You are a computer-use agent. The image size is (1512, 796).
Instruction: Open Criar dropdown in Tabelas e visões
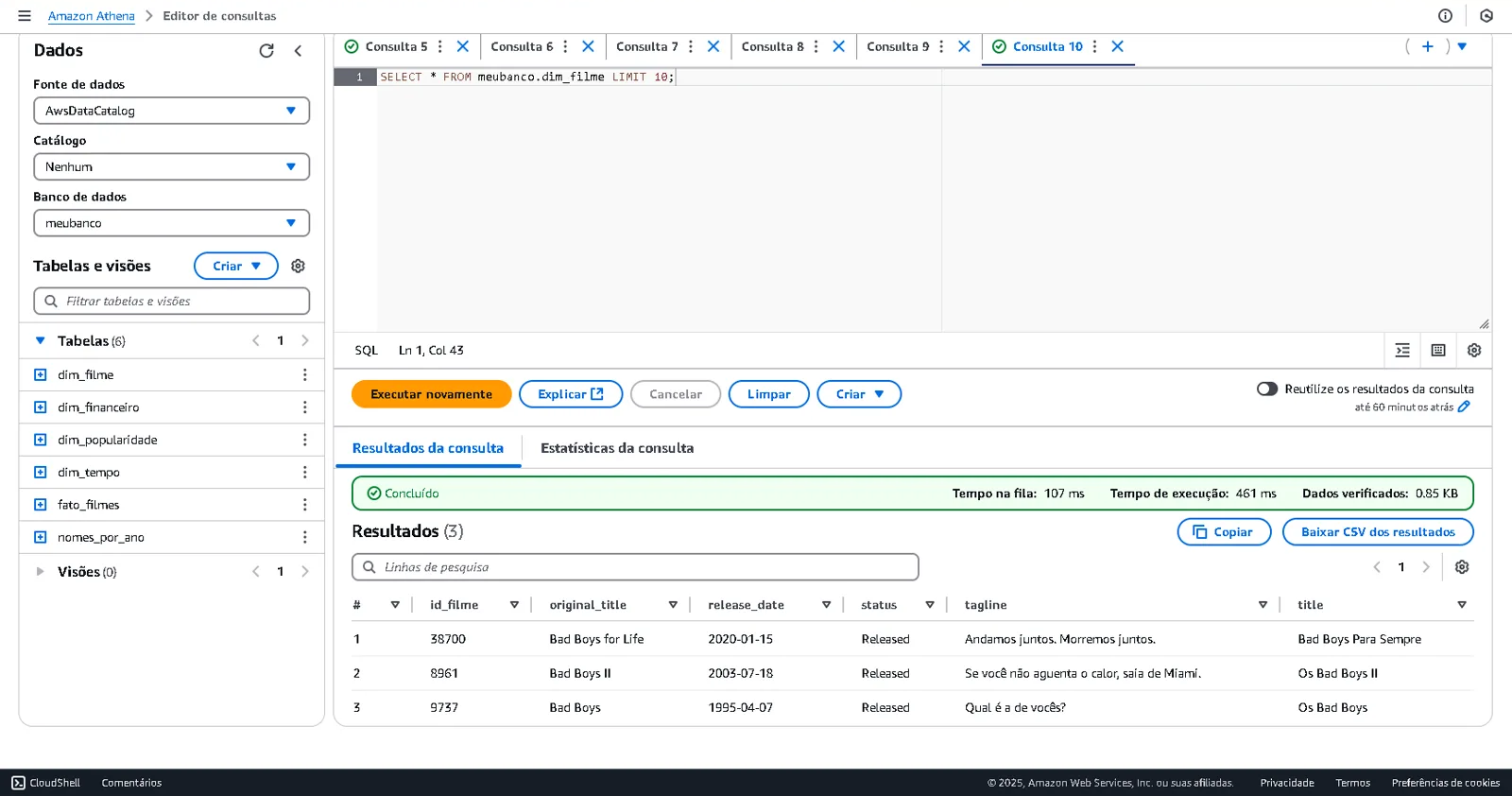(x=236, y=267)
